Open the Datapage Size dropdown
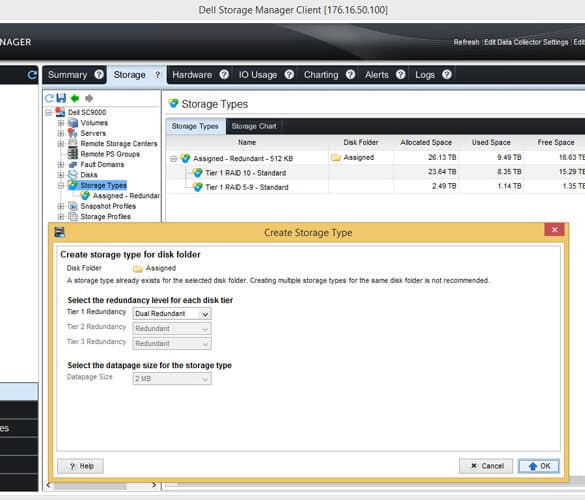This screenshot has height=500, width=585. [172, 379]
